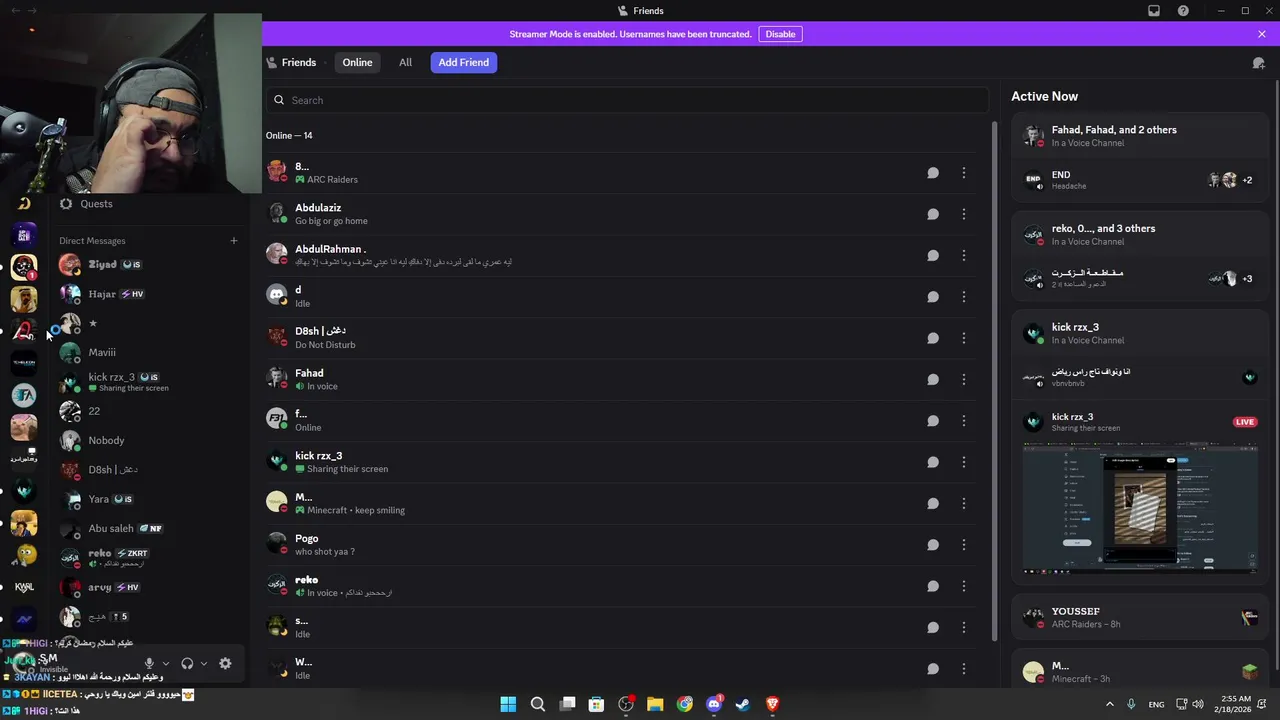Open more options for Minecraft friend M...

pos(964,503)
